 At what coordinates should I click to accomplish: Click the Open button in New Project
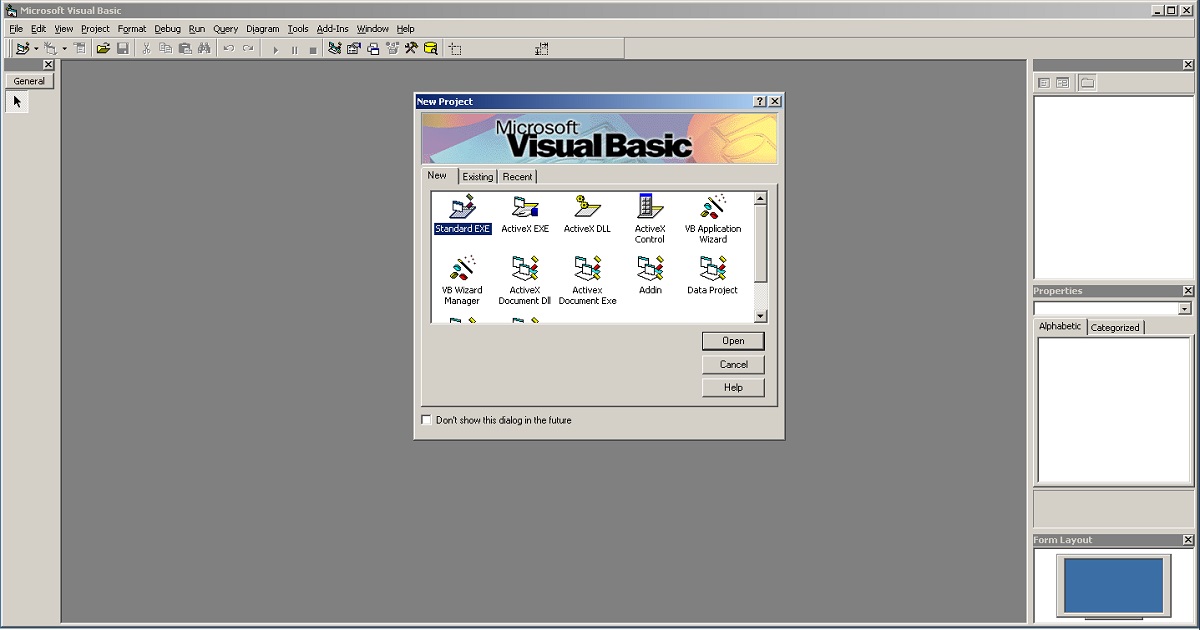733,341
